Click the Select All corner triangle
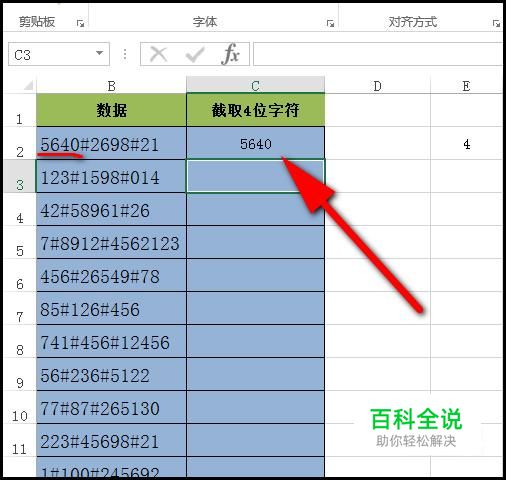The height and width of the screenshot is (480, 506). click(x=28, y=85)
